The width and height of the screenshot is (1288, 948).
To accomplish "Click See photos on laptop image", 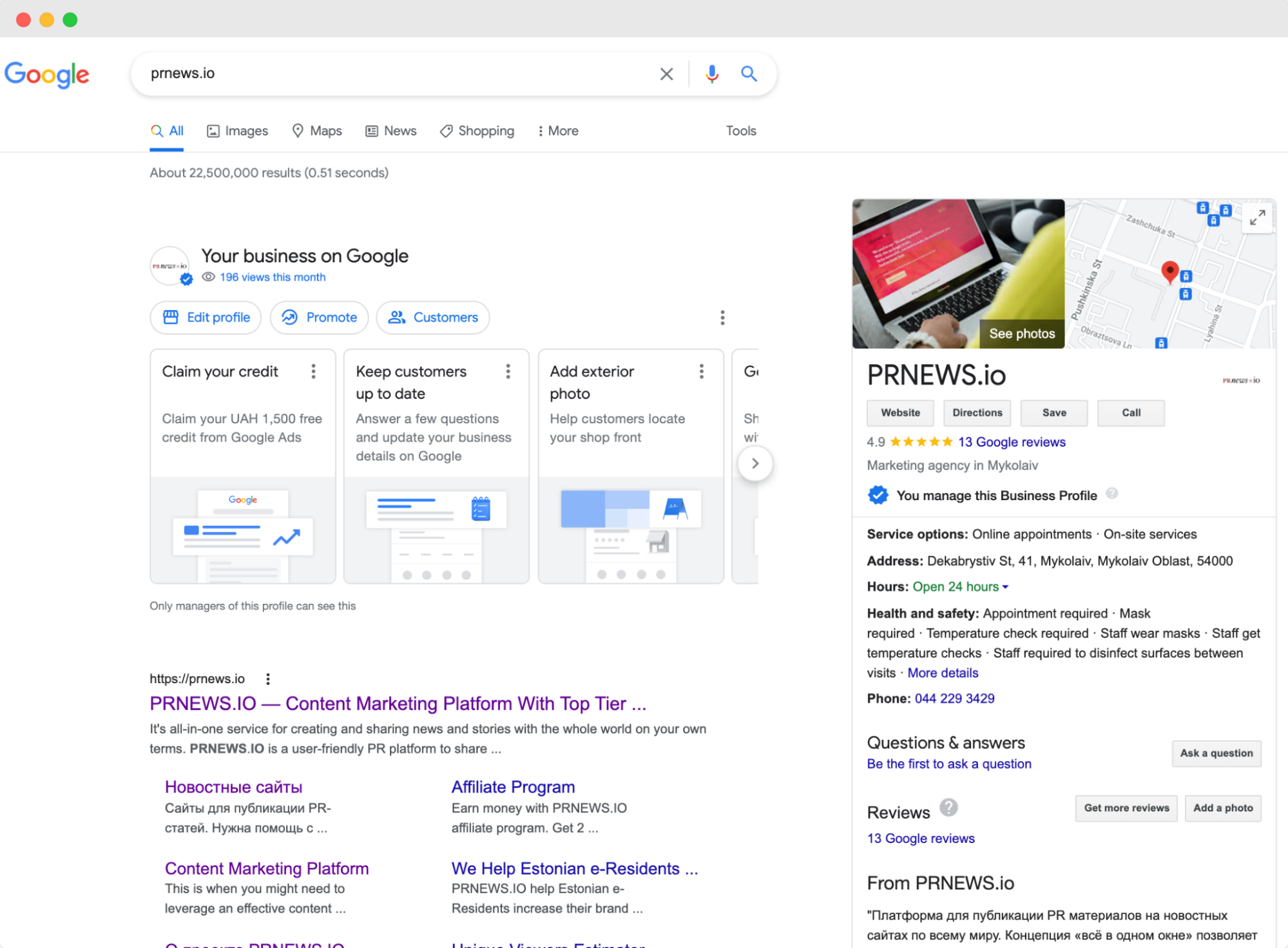I will (x=1021, y=334).
